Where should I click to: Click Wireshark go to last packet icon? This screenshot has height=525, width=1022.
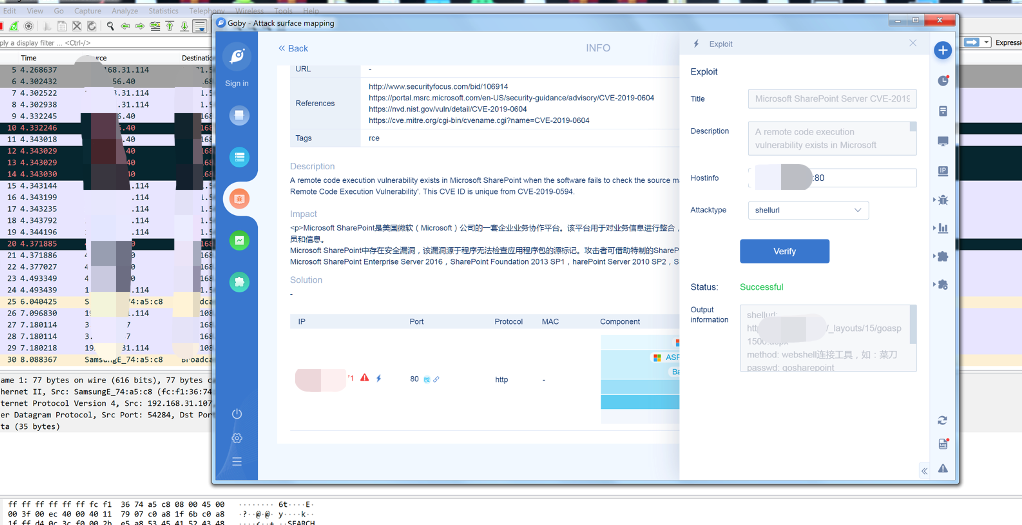coord(184,26)
